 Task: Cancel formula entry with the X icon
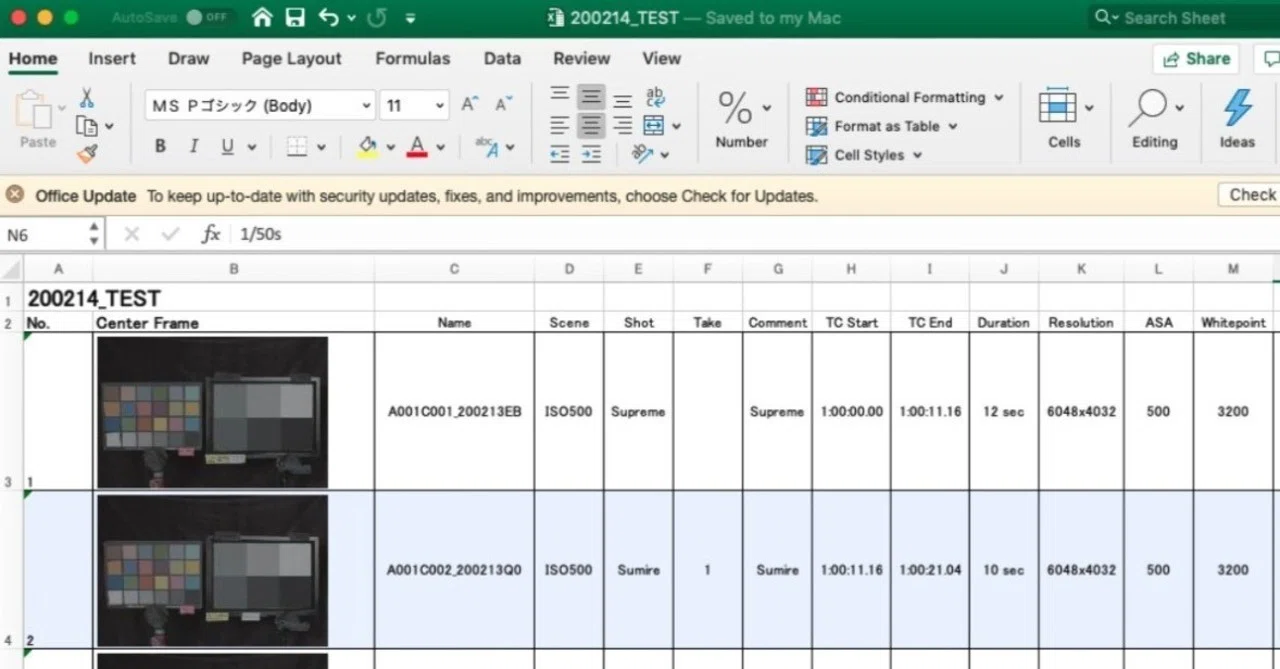[131, 234]
